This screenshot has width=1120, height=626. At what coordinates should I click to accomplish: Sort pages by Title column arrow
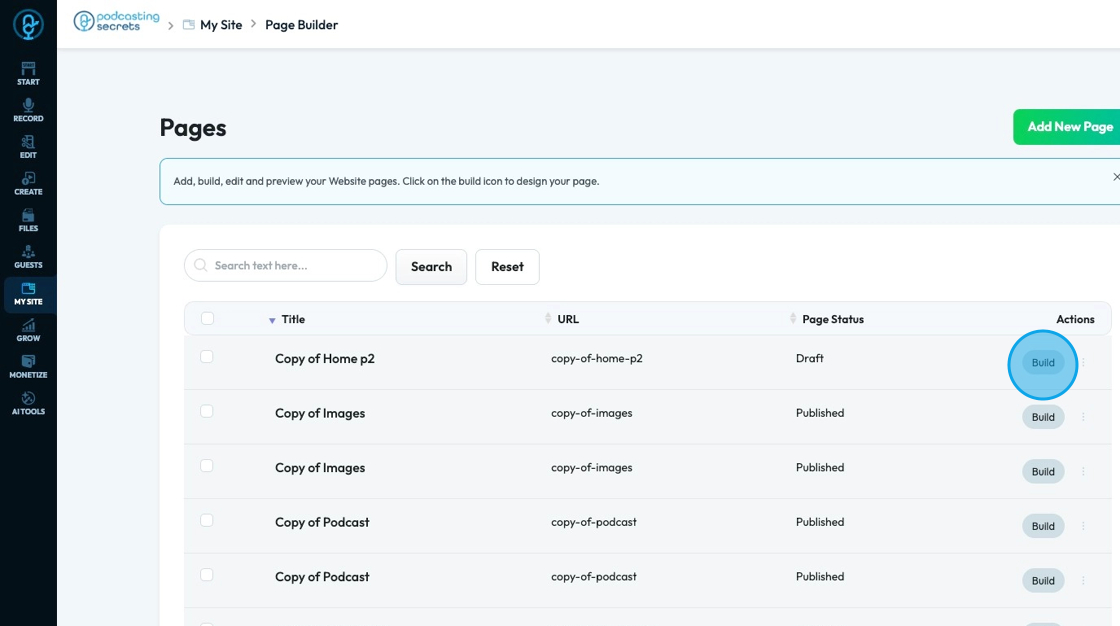272,320
